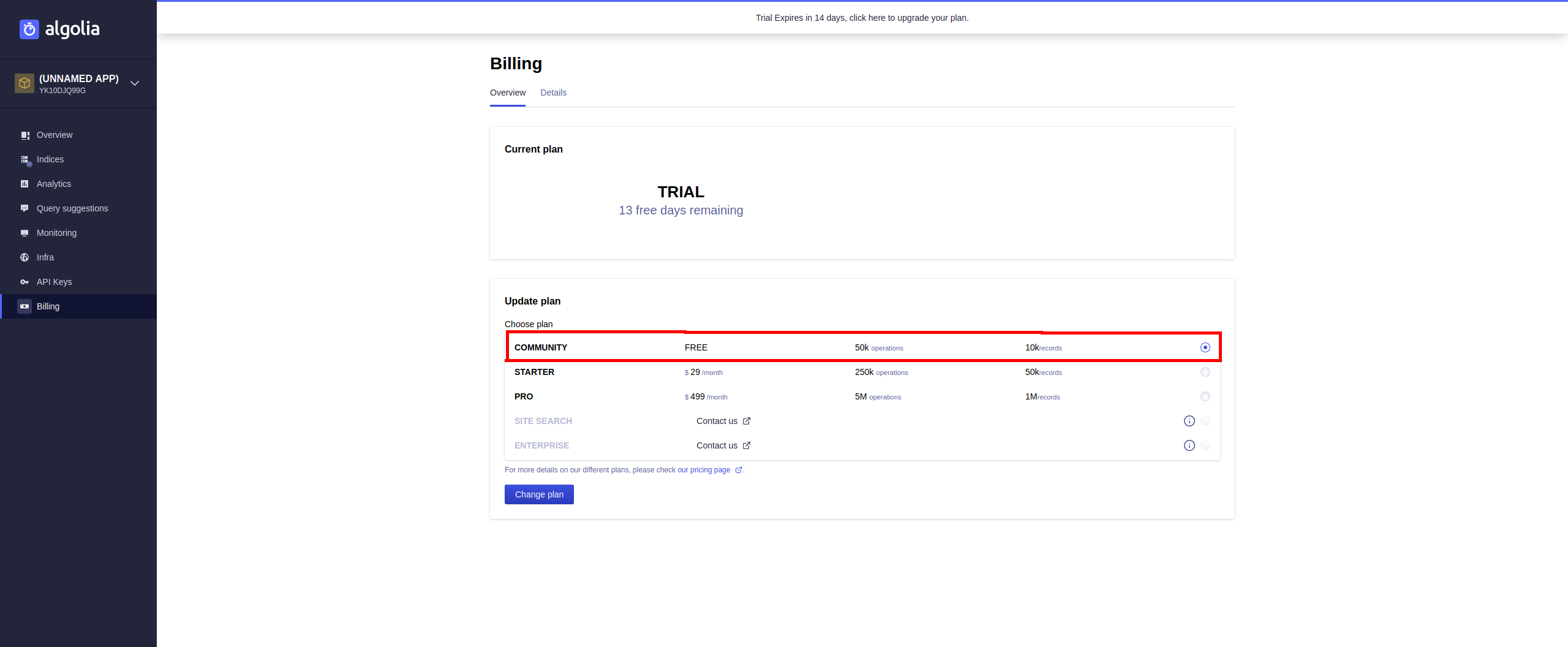Click the SITE SEARCH info icon
Screen dimensions: 1568x647
(1189, 421)
